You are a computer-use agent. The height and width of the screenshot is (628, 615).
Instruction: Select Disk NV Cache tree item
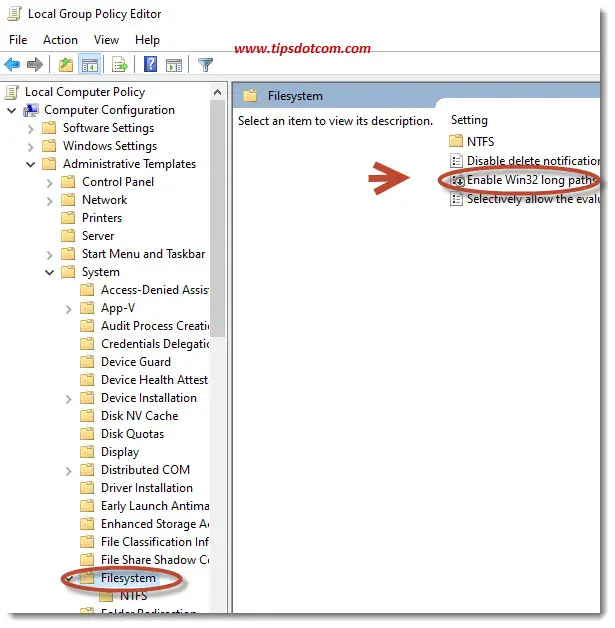[x=140, y=417]
